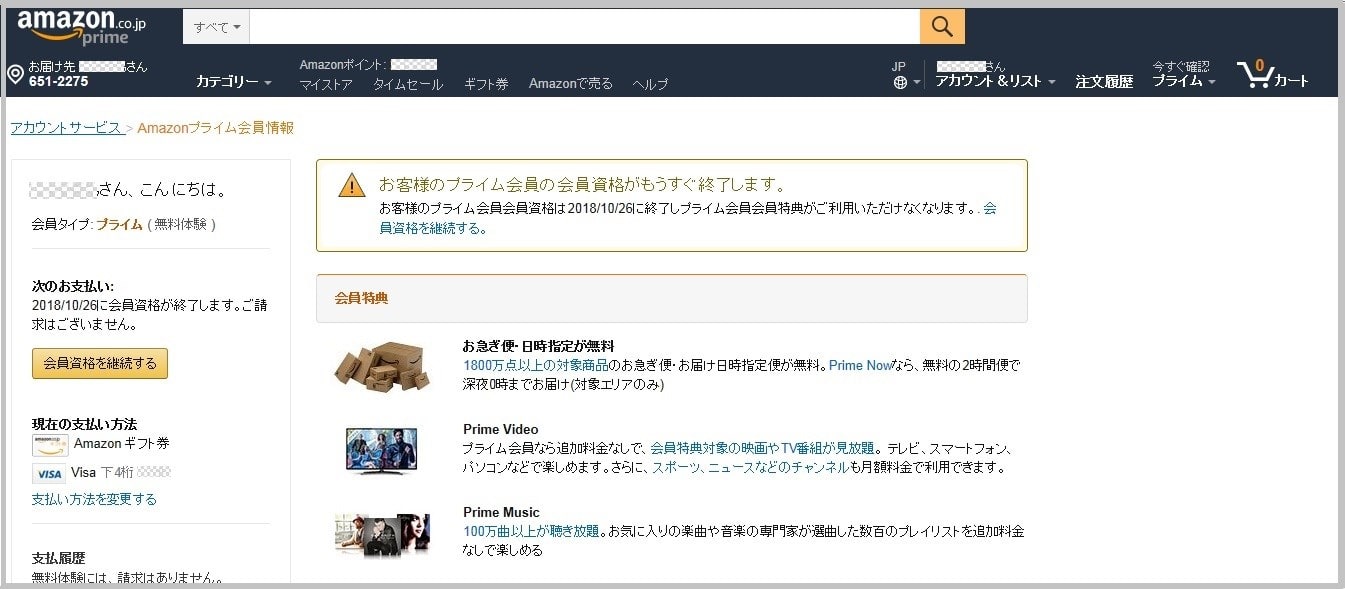This screenshot has width=1345, height=589.
Task: Click the delivery boxes thumbnail image
Action: point(382,366)
